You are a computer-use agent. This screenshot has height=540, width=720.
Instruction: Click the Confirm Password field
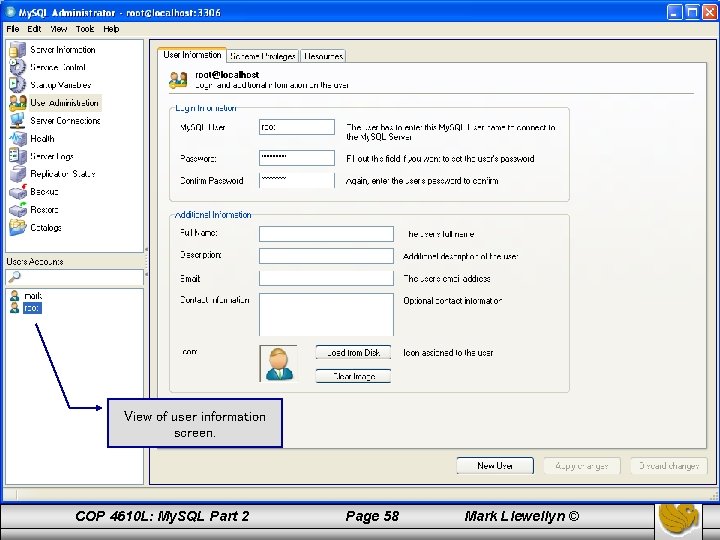coord(297,180)
